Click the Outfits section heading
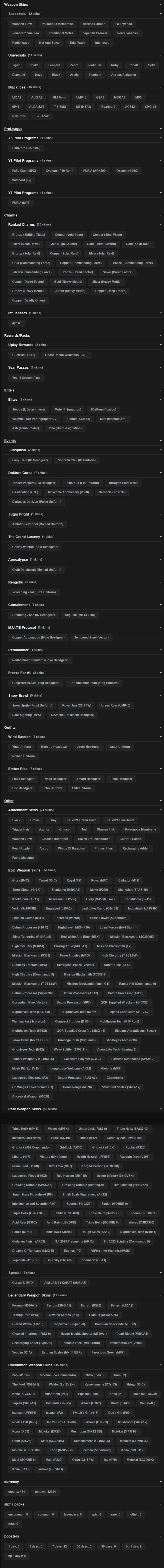This screenshot has width=164, height=1568. pos(10,727)
